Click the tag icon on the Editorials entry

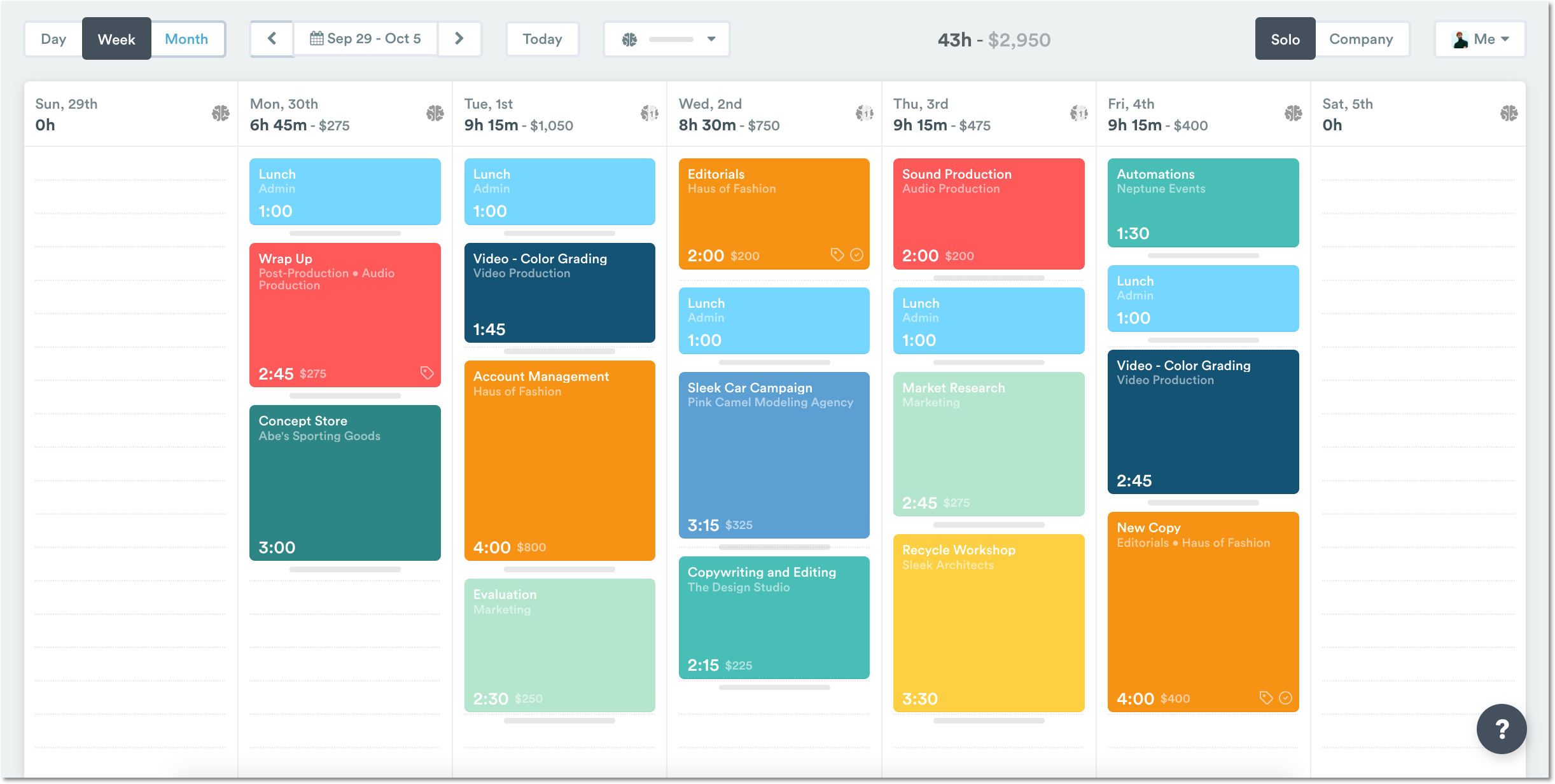click(837, 255)
